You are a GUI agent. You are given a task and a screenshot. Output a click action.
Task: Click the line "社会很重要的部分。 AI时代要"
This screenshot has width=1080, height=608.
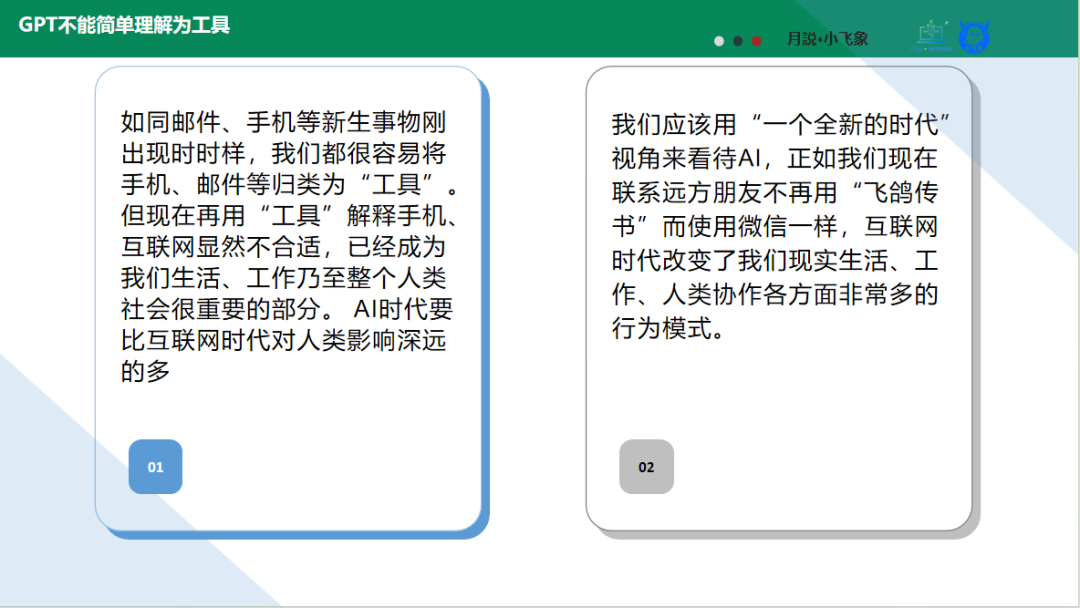[x=287, y=309]
